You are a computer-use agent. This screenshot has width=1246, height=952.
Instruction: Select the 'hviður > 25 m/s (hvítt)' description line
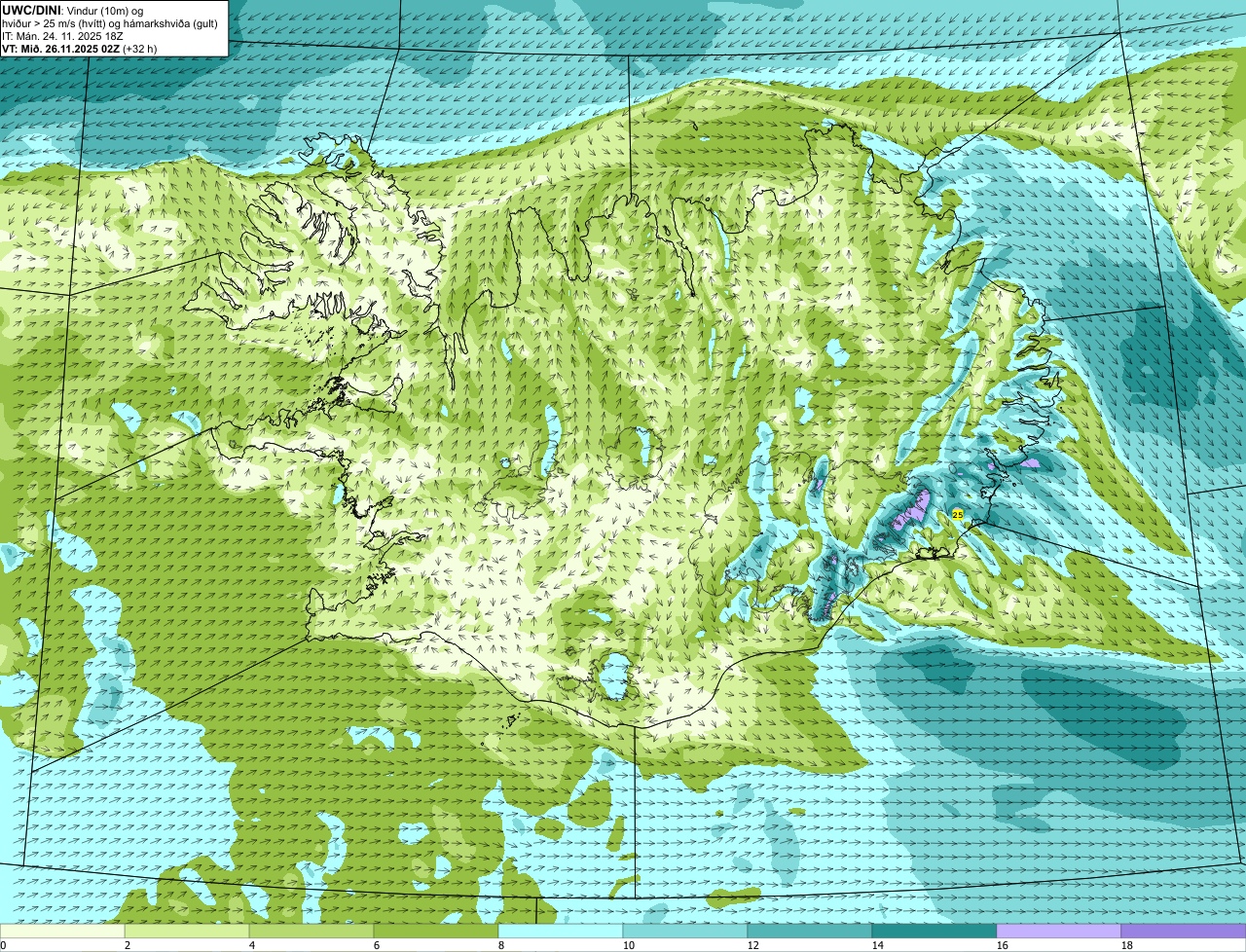point(110,23)
